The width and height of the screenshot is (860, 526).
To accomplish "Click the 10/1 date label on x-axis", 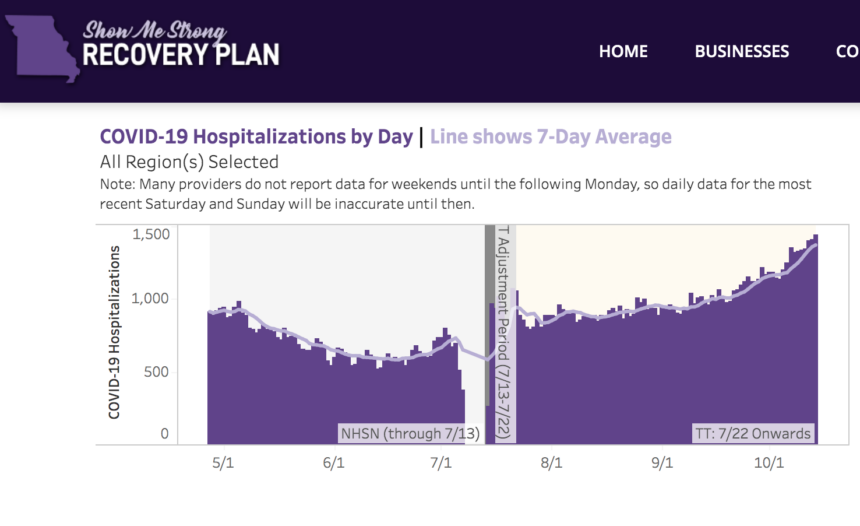I will click(767, 463).
